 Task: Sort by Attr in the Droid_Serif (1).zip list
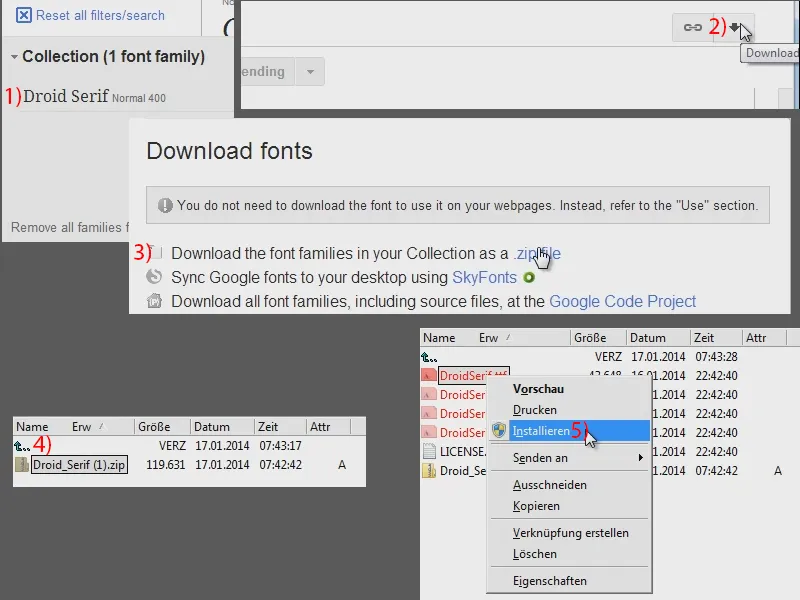pos(320,427)
